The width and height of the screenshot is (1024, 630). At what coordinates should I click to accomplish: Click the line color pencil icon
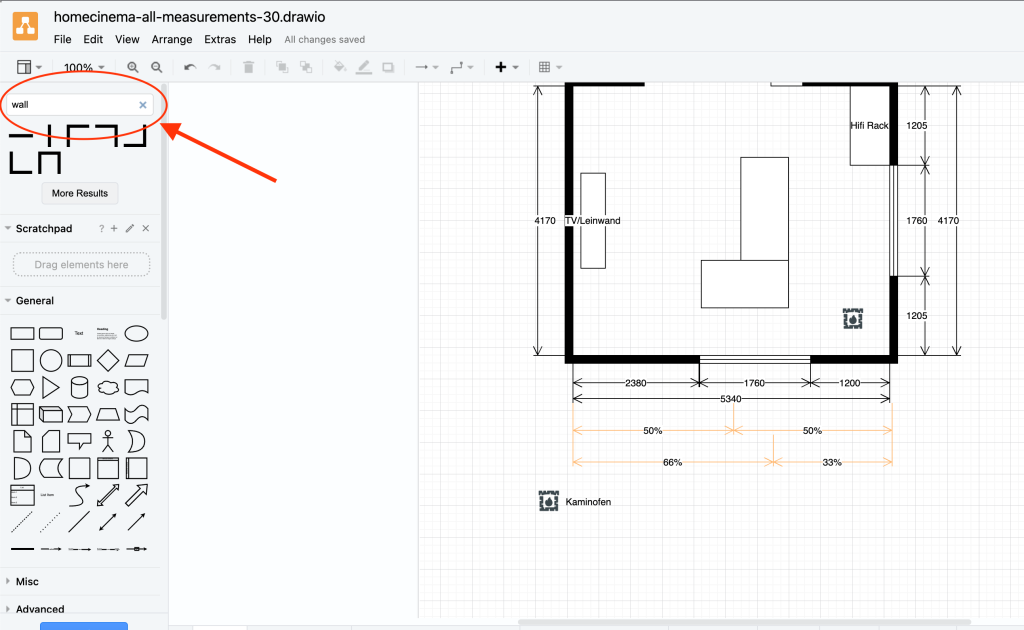coord(363,67)
